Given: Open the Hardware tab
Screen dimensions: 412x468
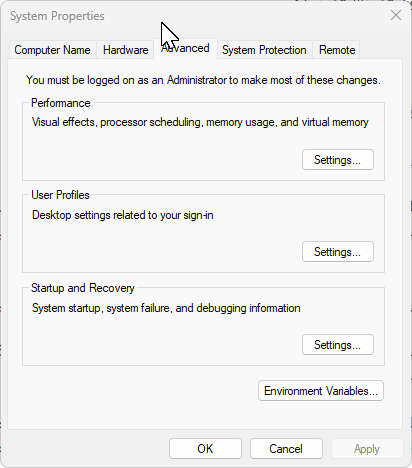Looking at the screenshot, I should click(x=125, y=50).
